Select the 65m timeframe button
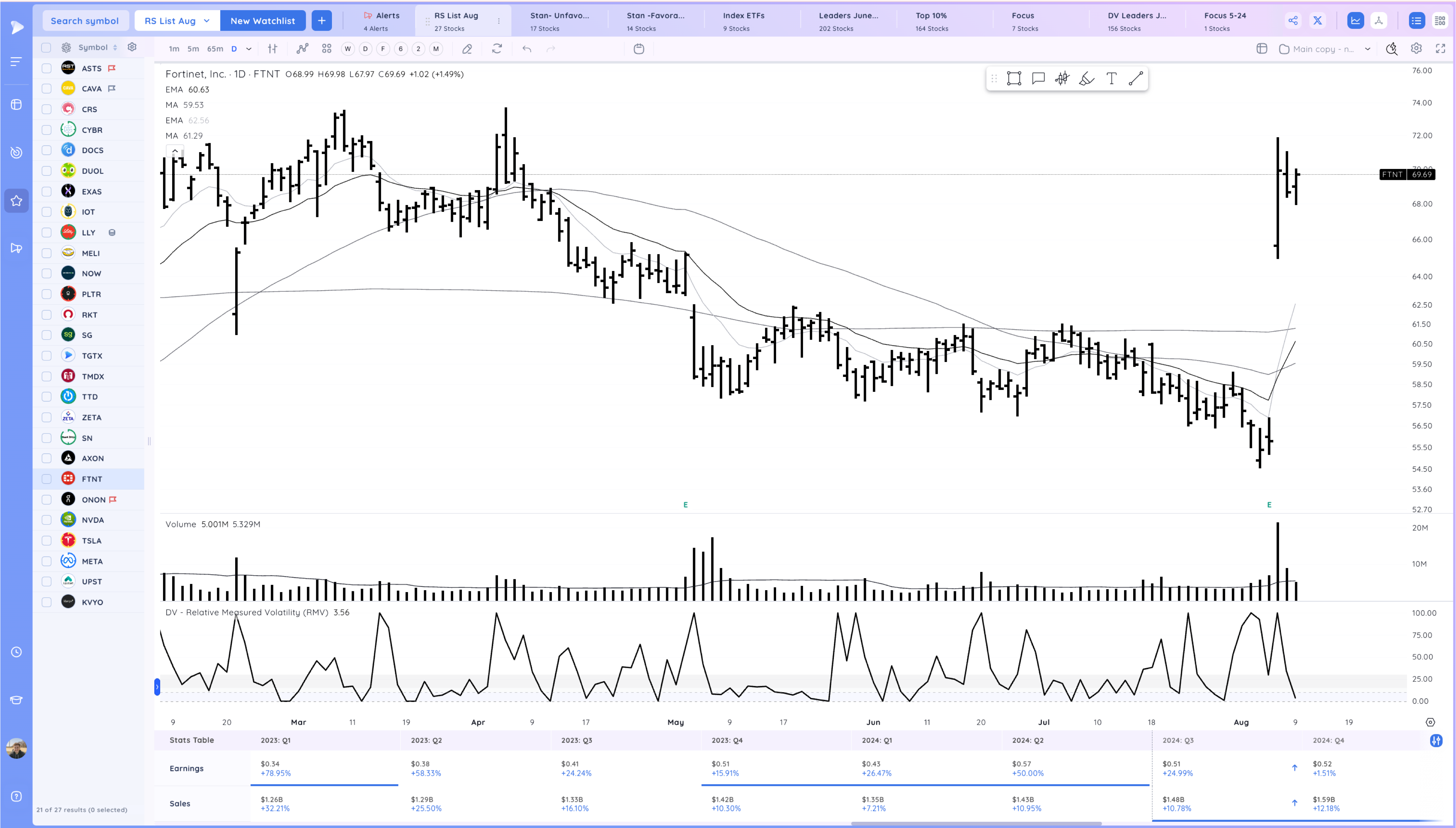Image resolution: width=1456 pixels, height=828 pixels. point(215,49)
